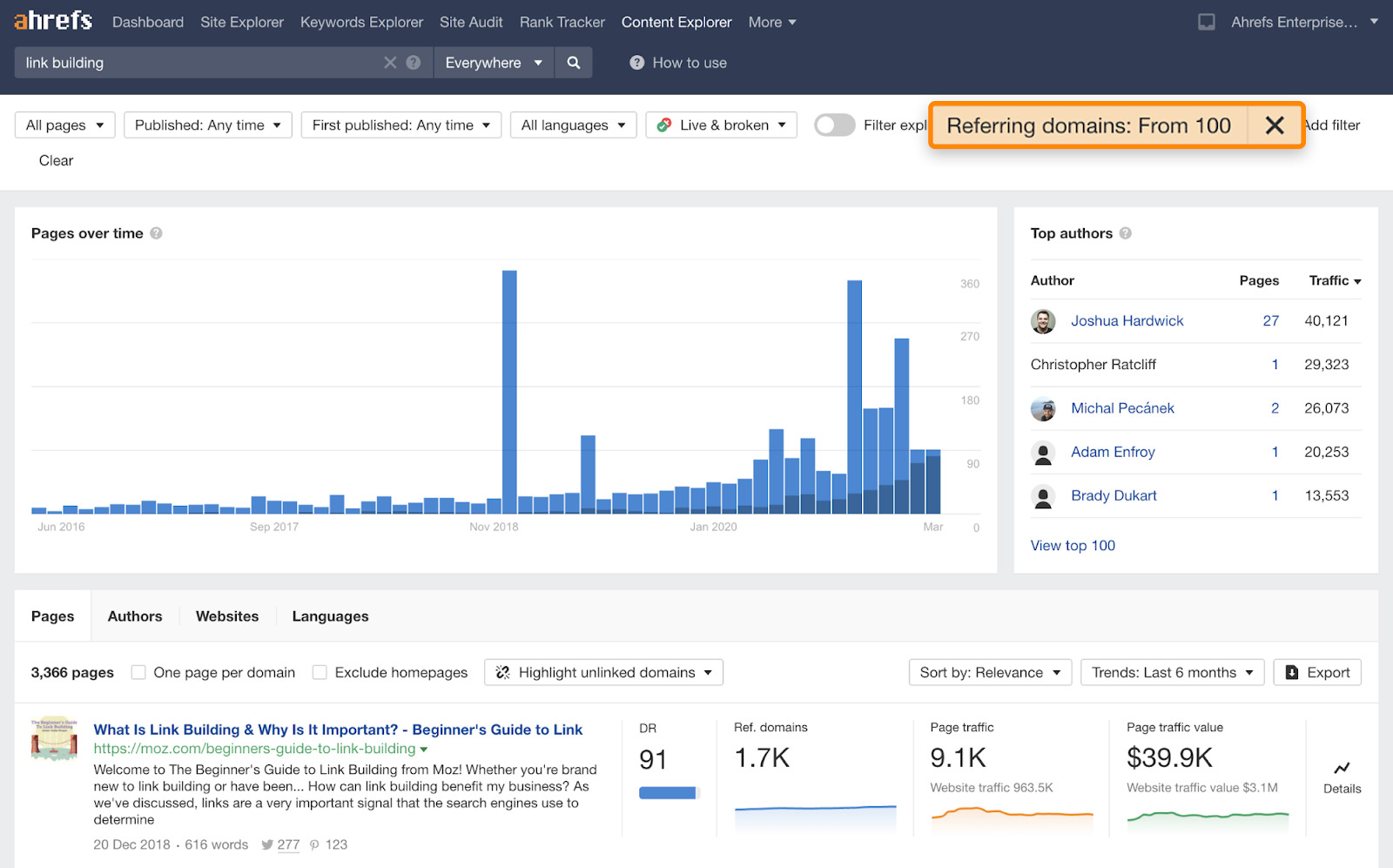Image resolution: width=1393 pixels, height=868 pixels.
Task: Click the Ahrefs logo
Action: (53, 21)
